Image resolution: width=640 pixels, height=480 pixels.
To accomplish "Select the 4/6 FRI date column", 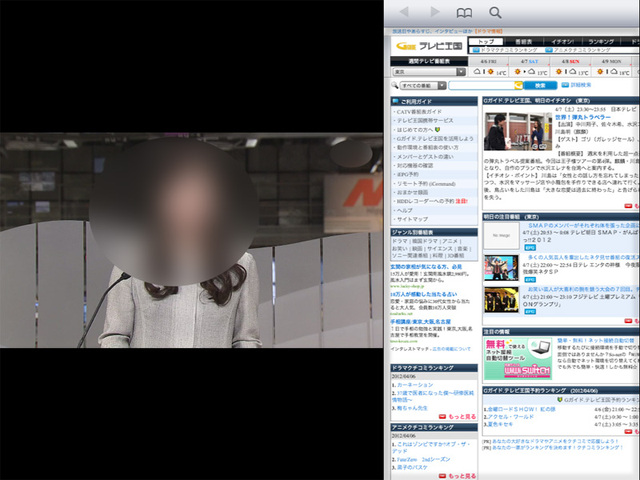I will [x=488, y=61].
